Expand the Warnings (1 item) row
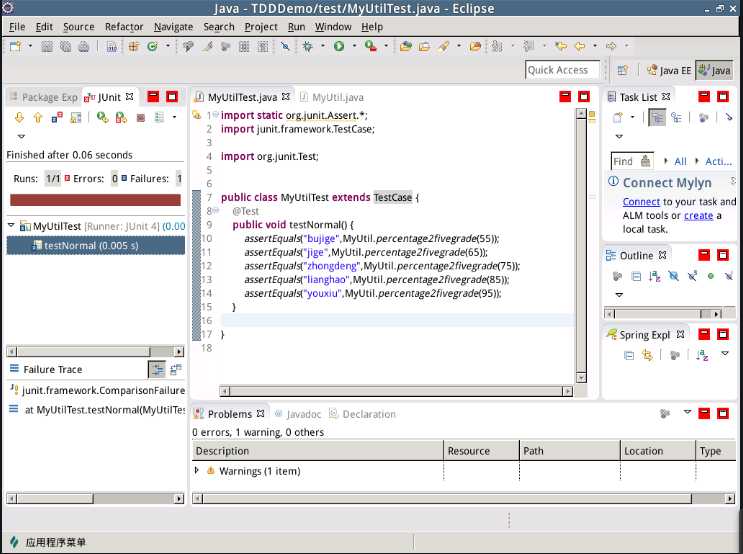Screen dimensions: 743x554 click(x=197, y=471)
